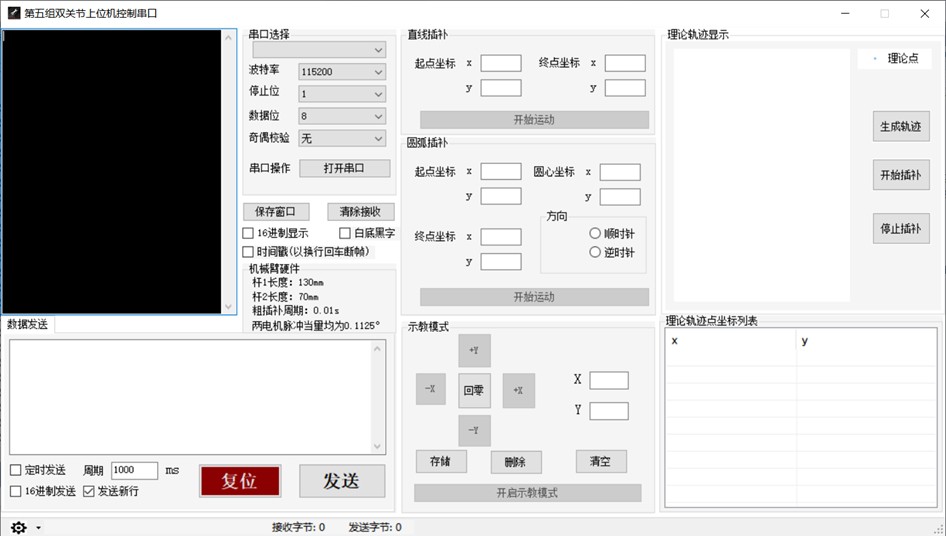Click the 保存窗口 button
Viewport: 946px width, 536px height.
(x=276, y=212)
